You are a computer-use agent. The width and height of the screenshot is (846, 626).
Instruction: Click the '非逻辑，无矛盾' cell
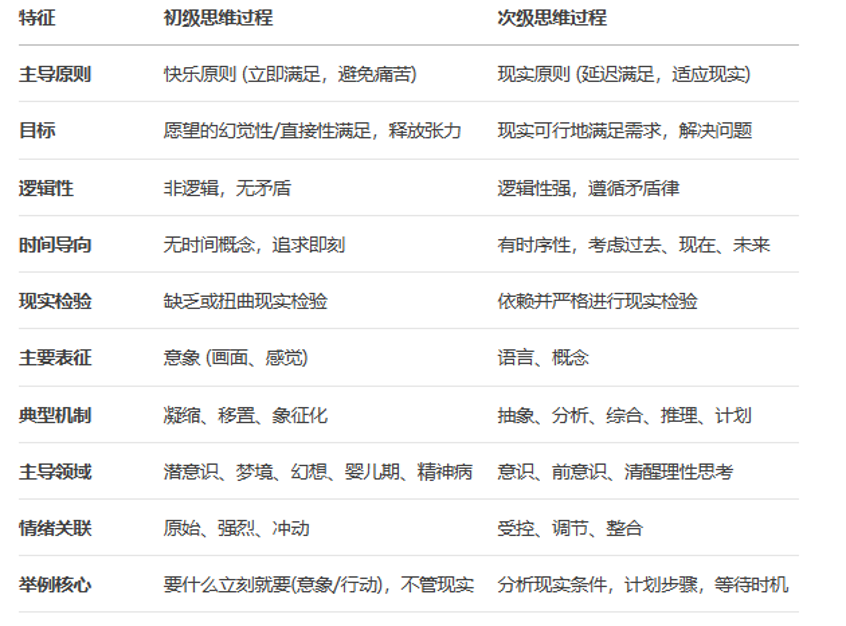click(227, 188)
